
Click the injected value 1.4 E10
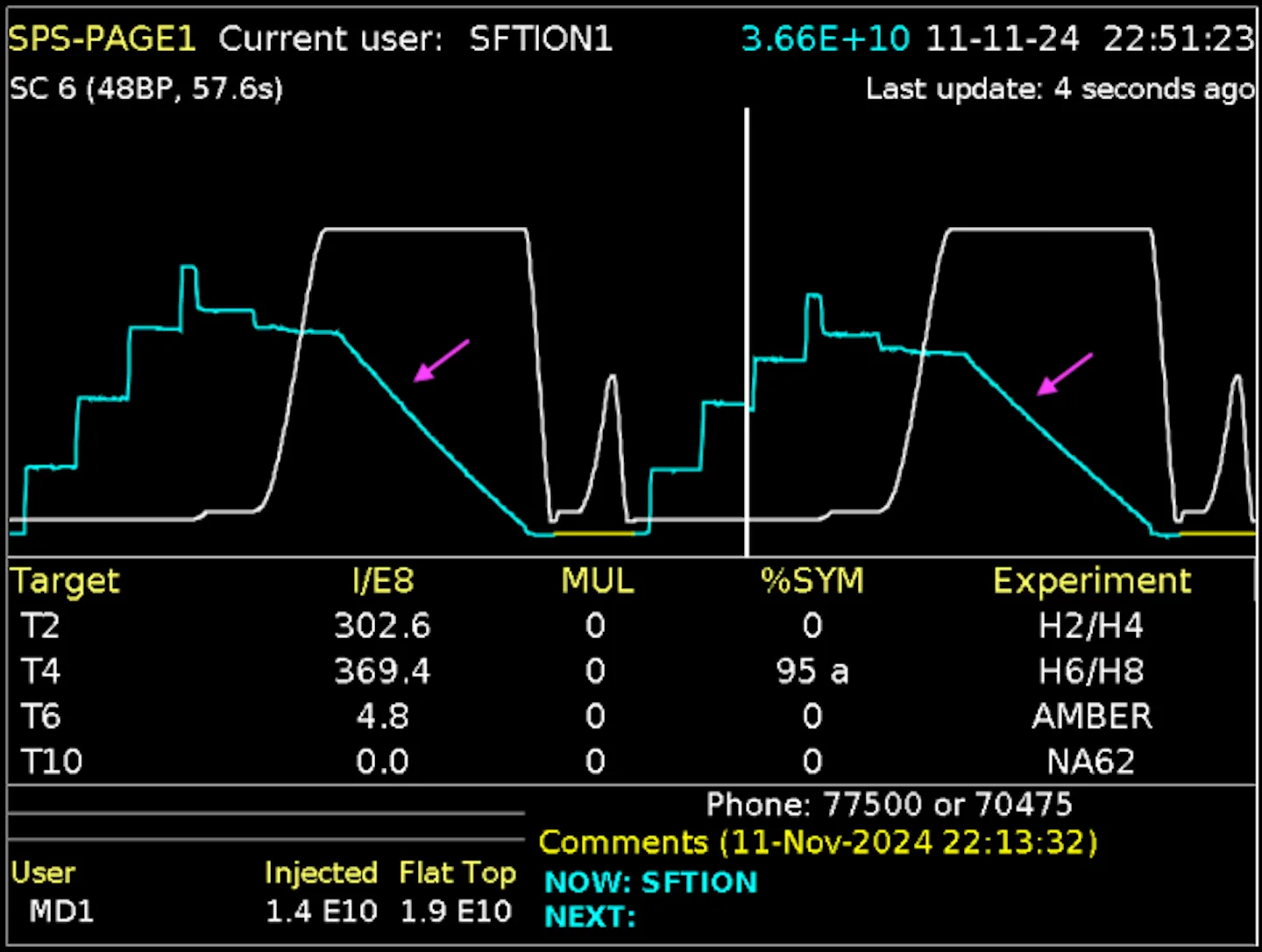coord(321,912)
